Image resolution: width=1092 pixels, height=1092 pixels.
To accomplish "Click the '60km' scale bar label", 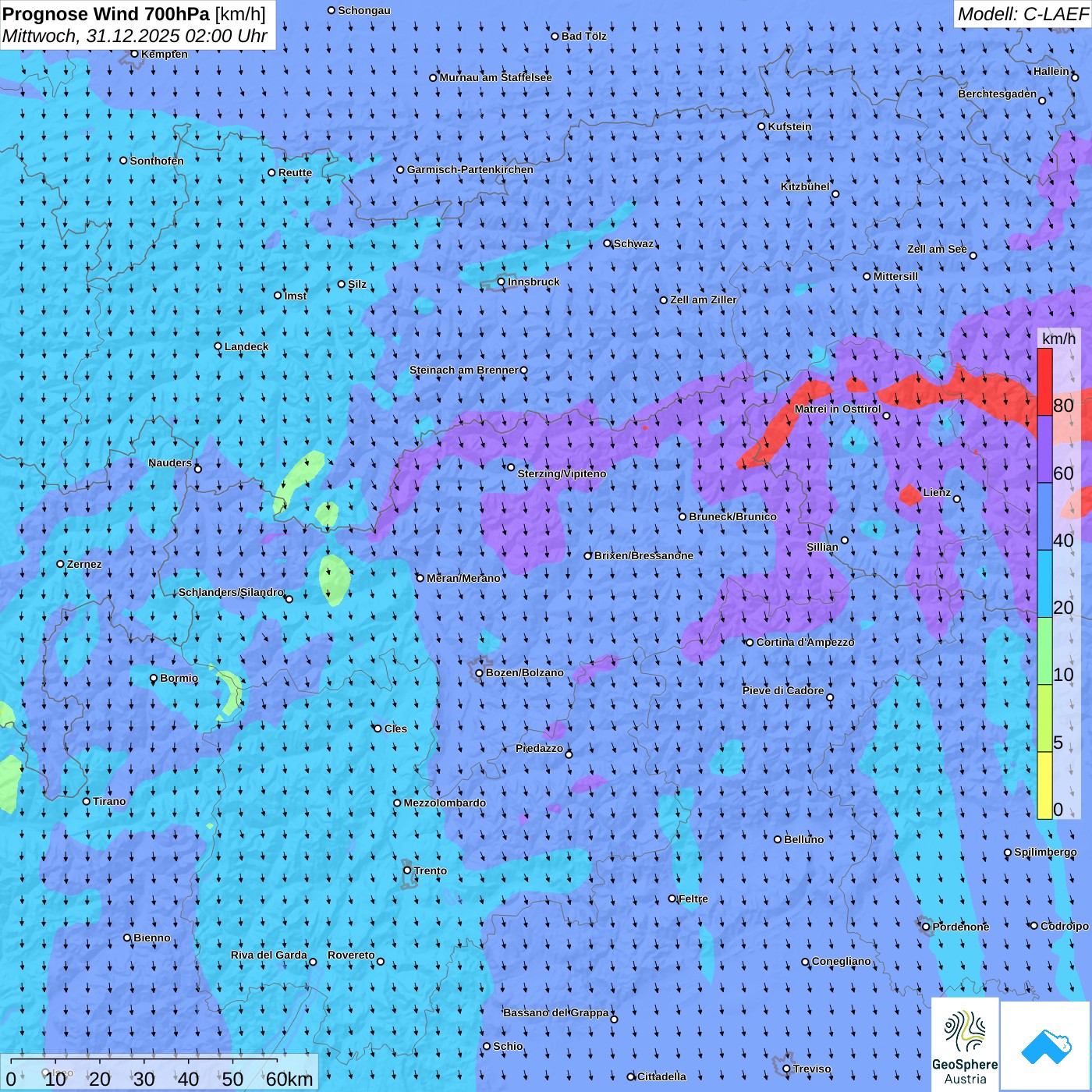I will point(289,1080).
